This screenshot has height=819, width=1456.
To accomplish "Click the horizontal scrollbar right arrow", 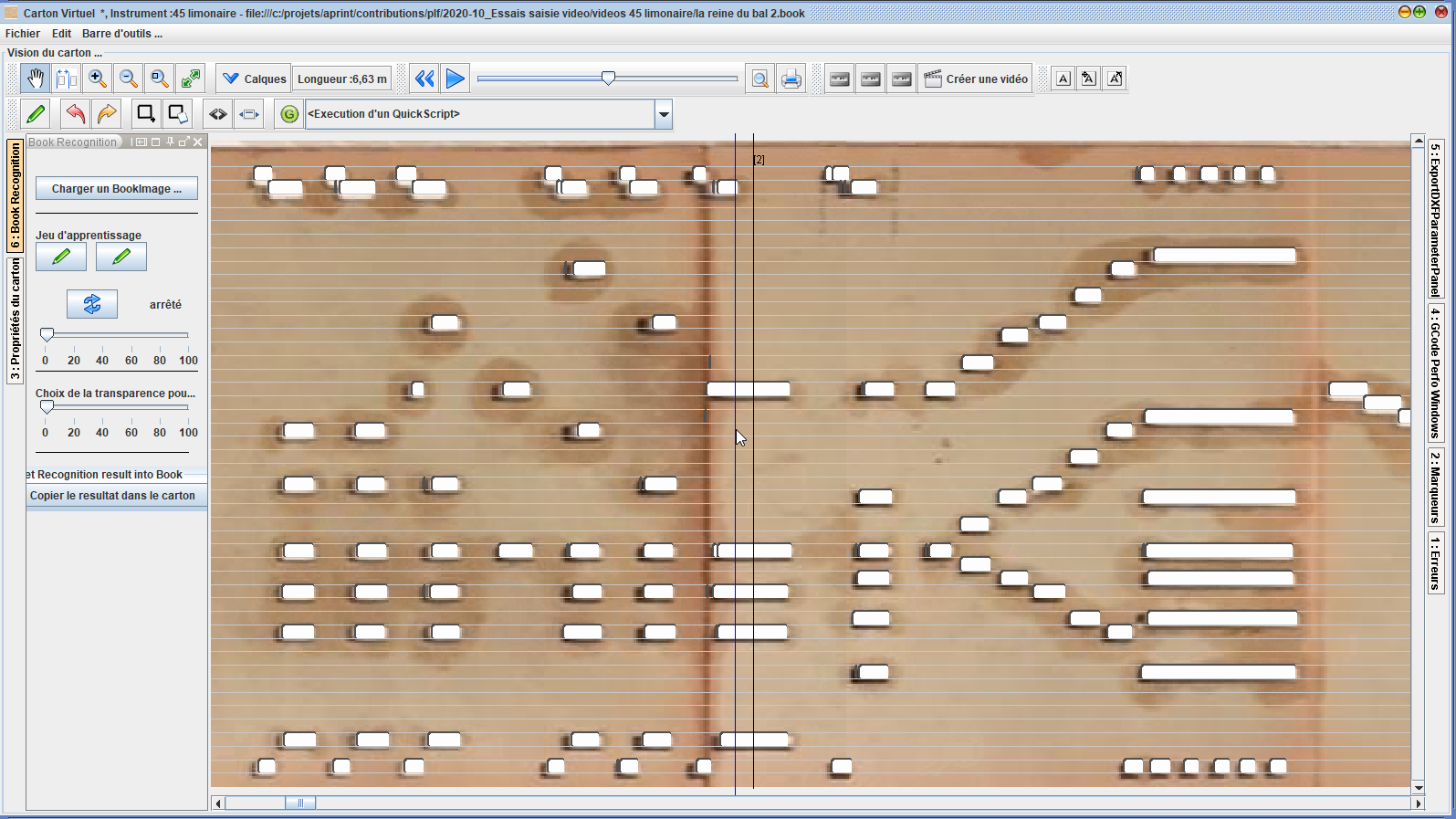I will tap(1419, 803).
